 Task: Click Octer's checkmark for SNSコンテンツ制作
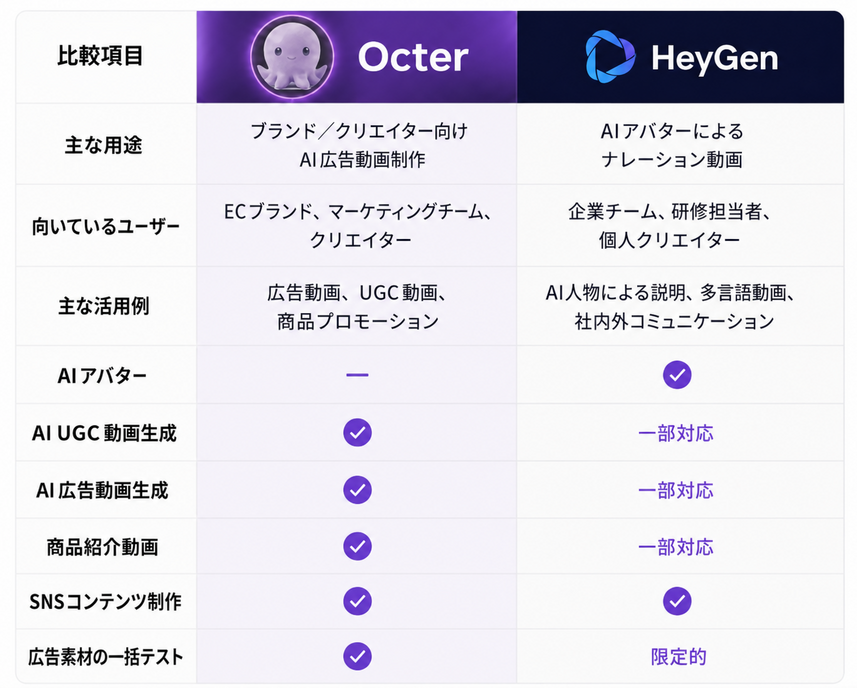click(357, 601)
